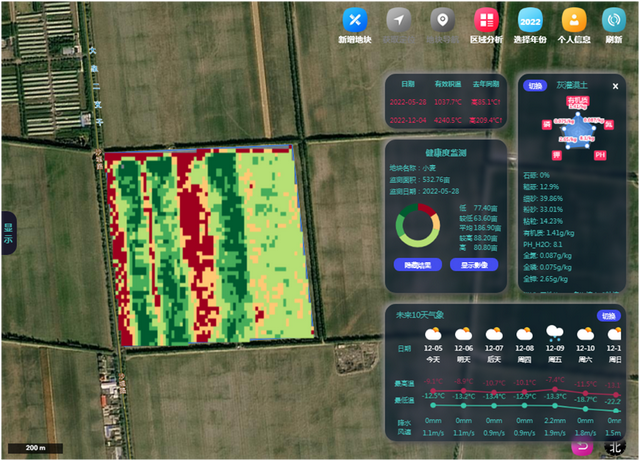Expand the 显示 side panel tab

(7, 233)
